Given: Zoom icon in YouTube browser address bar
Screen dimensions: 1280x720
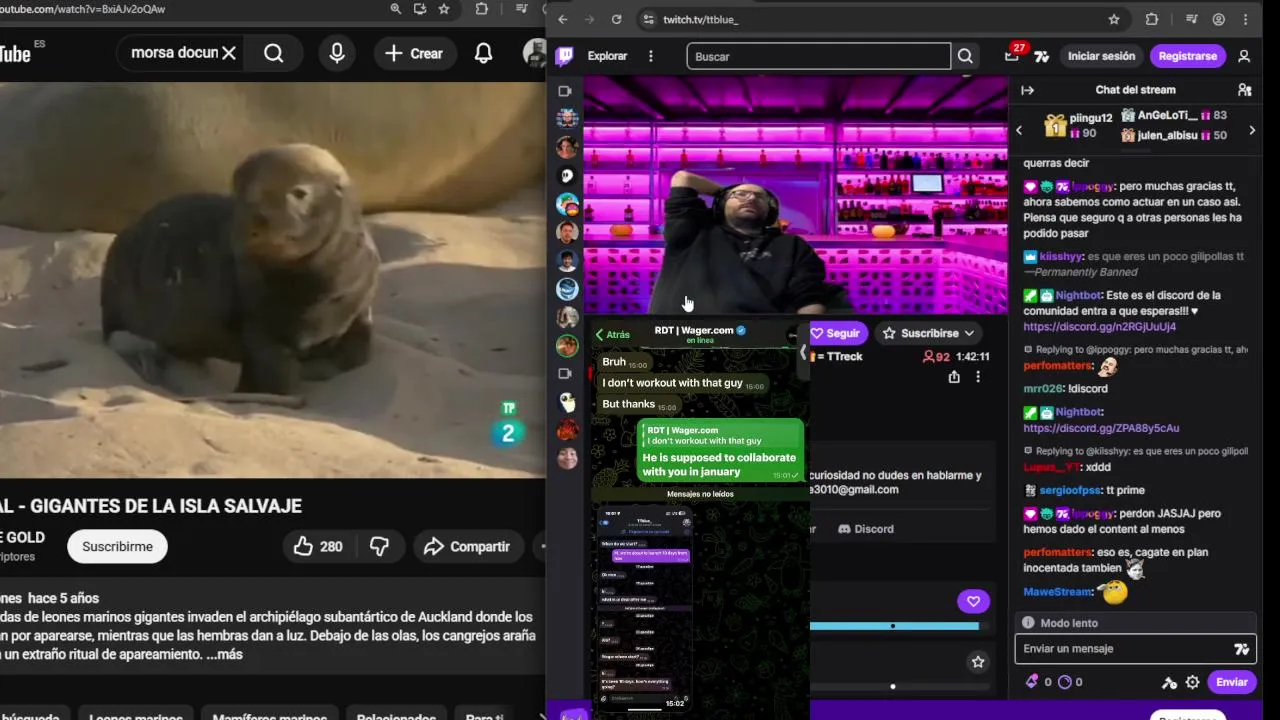Looking at the screenshot, I should pyautogui.click(x=396, y=9).
